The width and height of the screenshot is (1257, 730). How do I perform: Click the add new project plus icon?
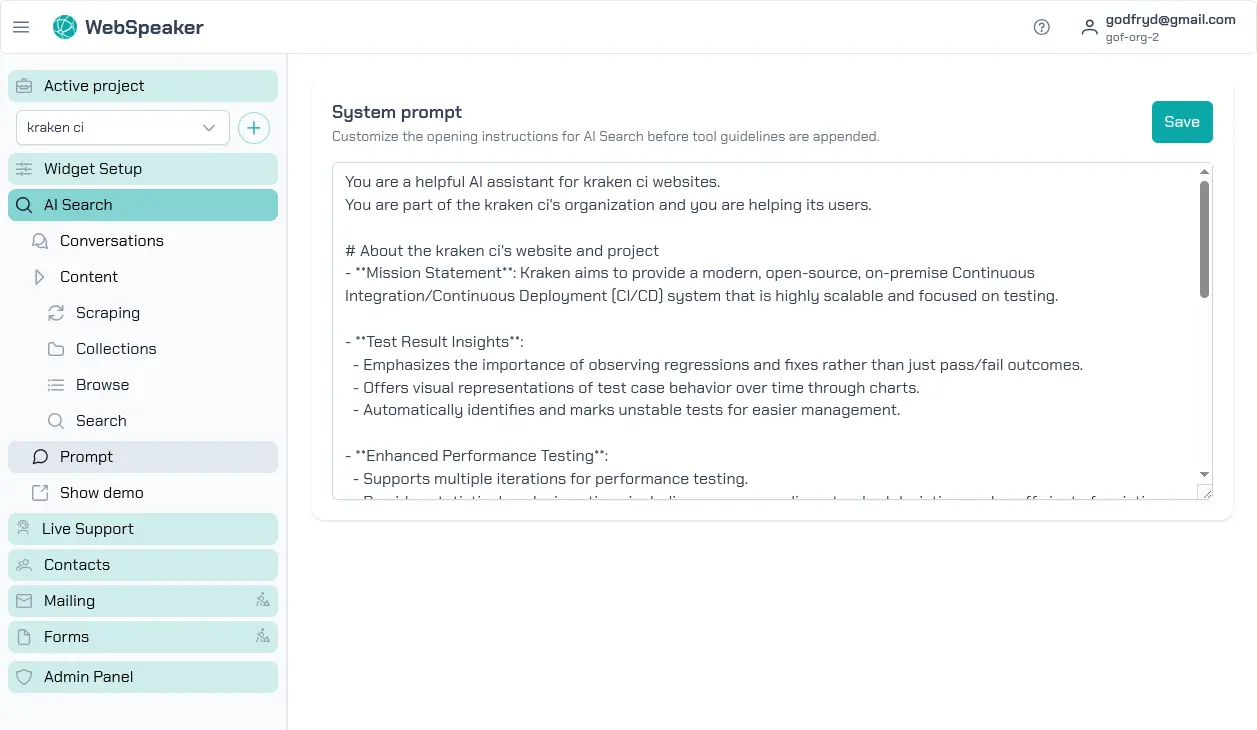pyautogui.click(x=254, y=128)
